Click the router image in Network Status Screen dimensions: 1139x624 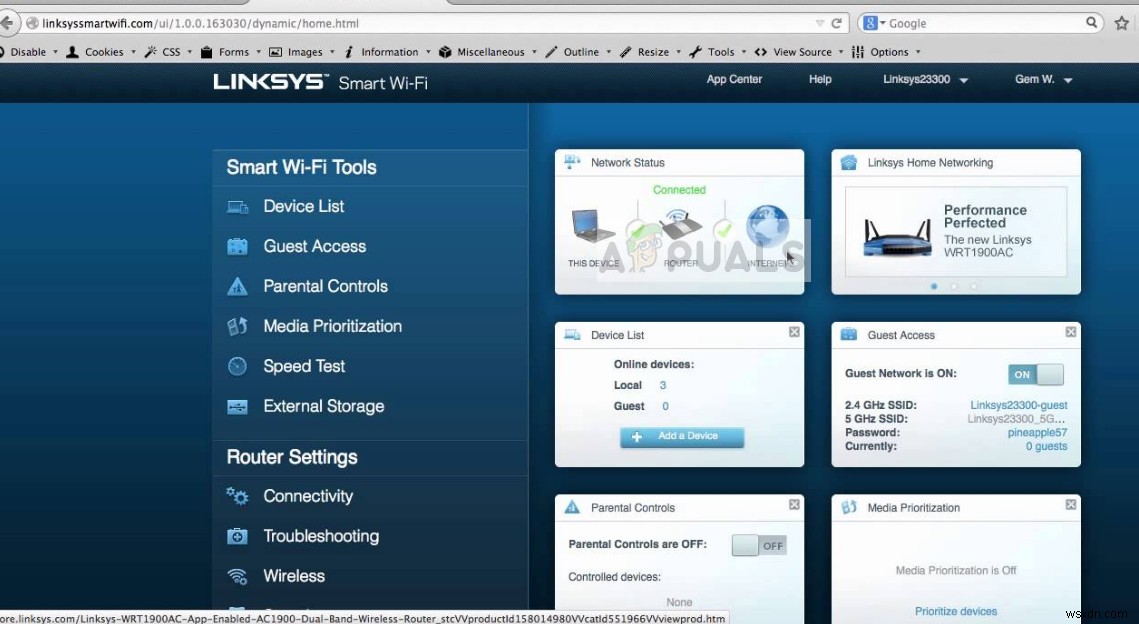pos(681,225)
